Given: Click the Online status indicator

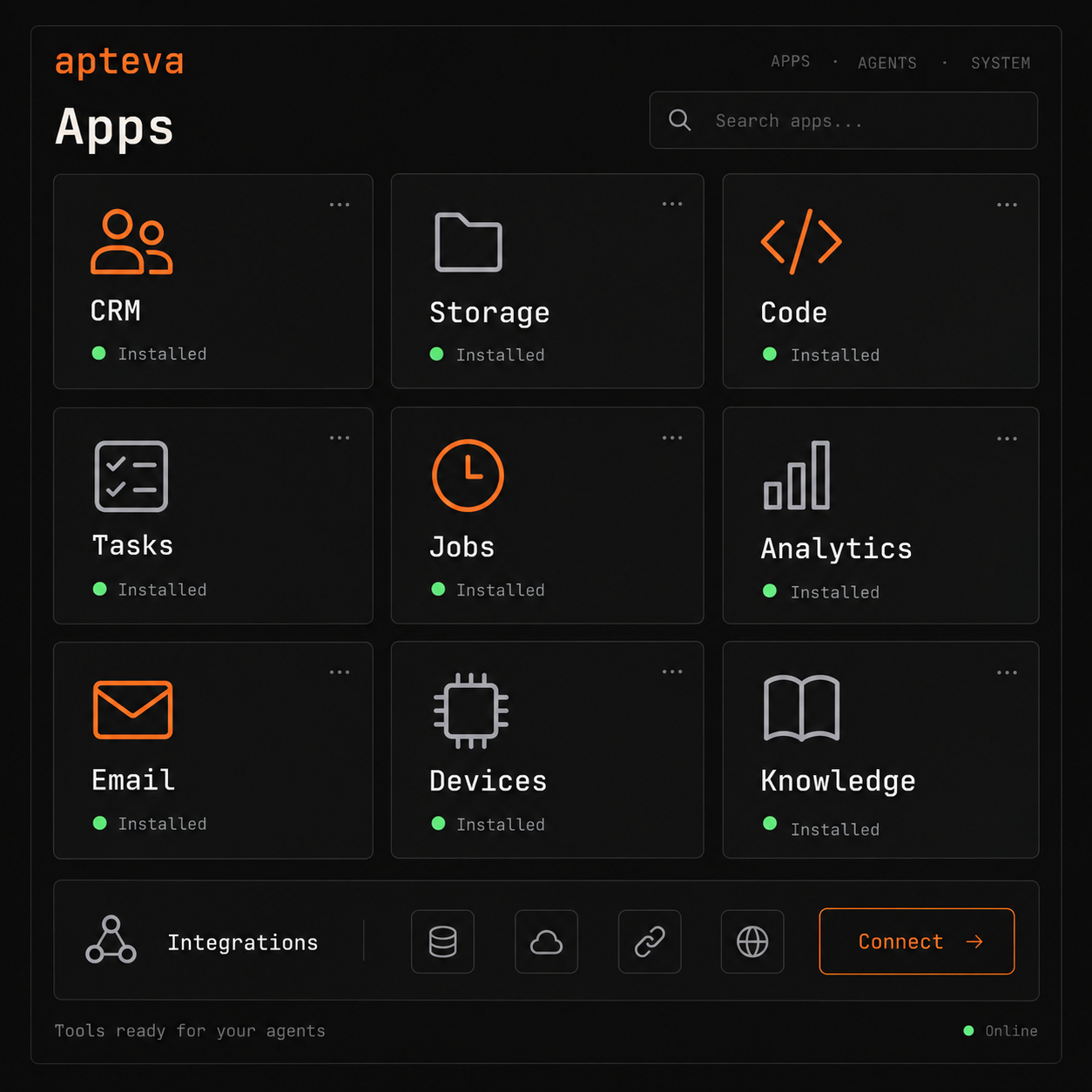Looking at the screenshot, I should (1001, 1031).
